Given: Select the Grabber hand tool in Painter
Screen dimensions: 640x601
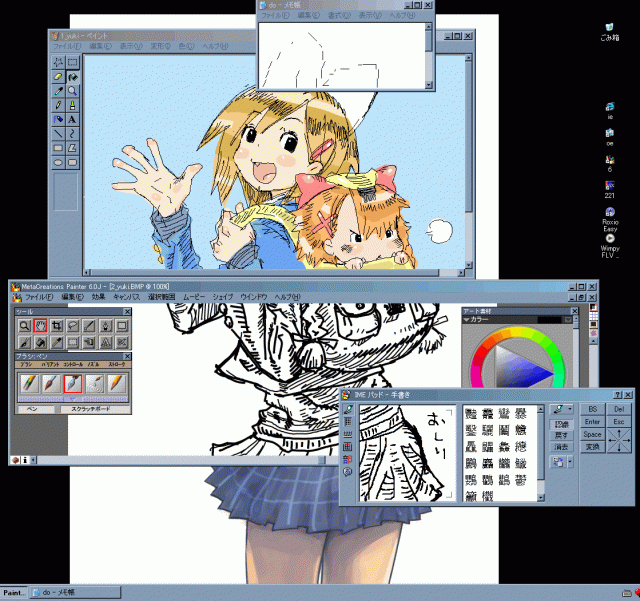Looking at the screenshot, I should (x=41, y=326).
